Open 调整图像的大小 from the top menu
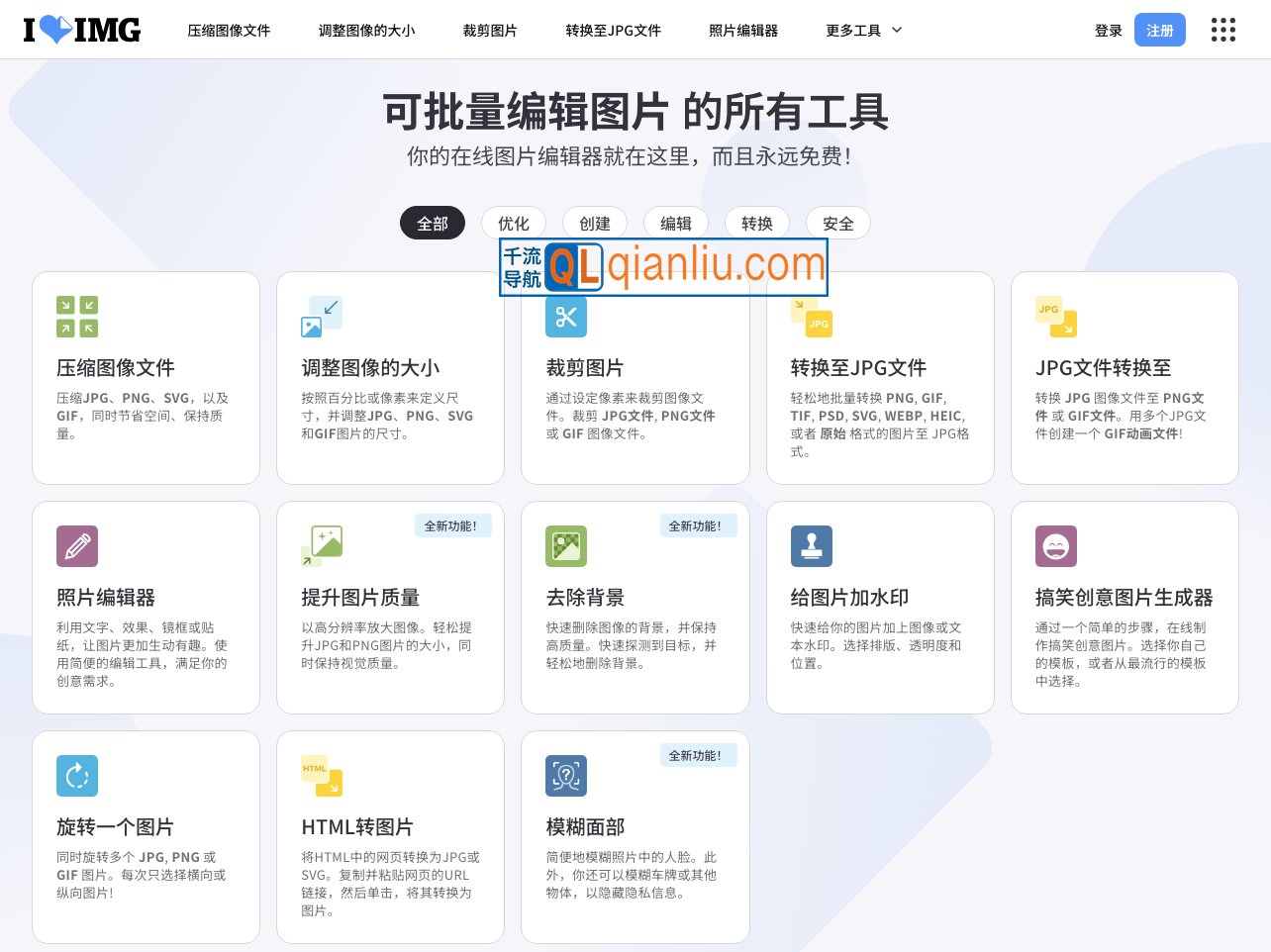This screenshot has height=952, width=1271. coord(366,30)
